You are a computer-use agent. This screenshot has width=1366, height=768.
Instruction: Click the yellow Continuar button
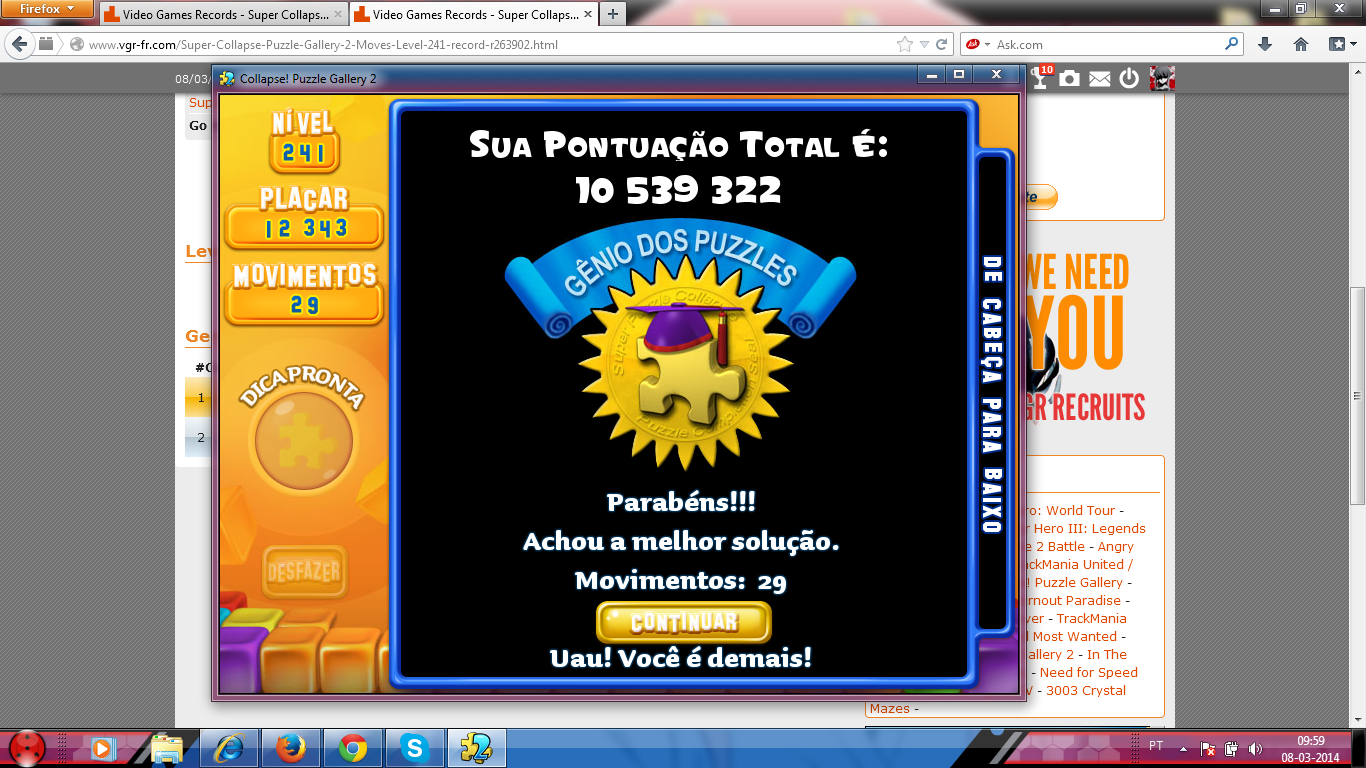[683, 622]
